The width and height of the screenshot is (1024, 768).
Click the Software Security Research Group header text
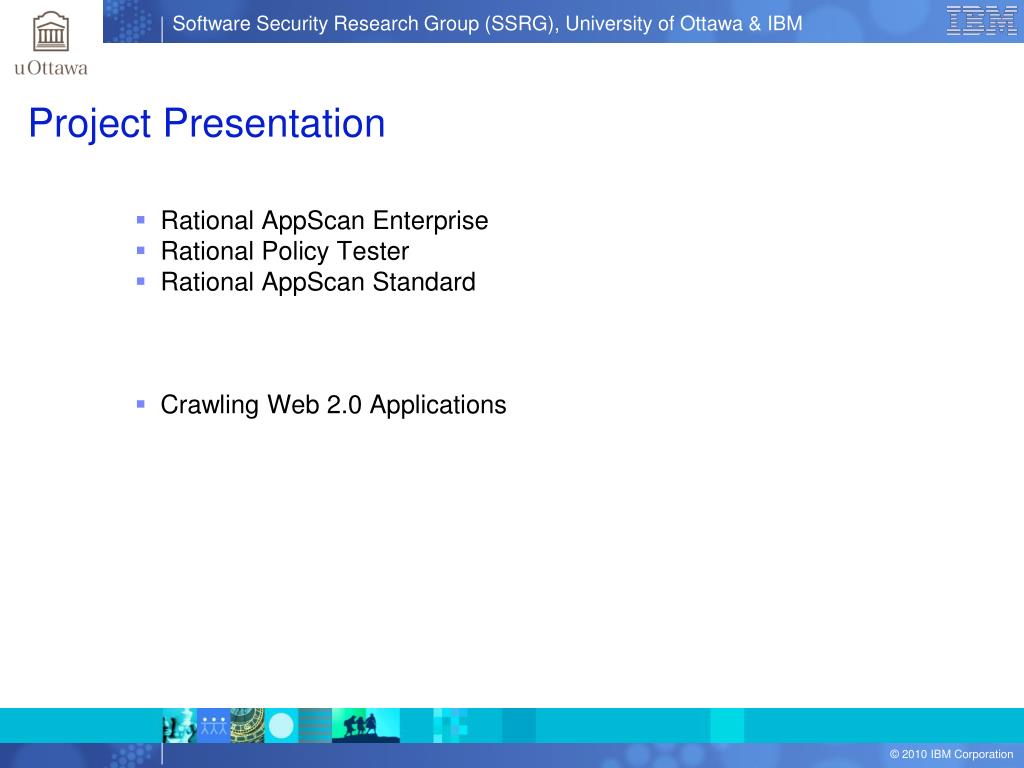click(487, 24)
